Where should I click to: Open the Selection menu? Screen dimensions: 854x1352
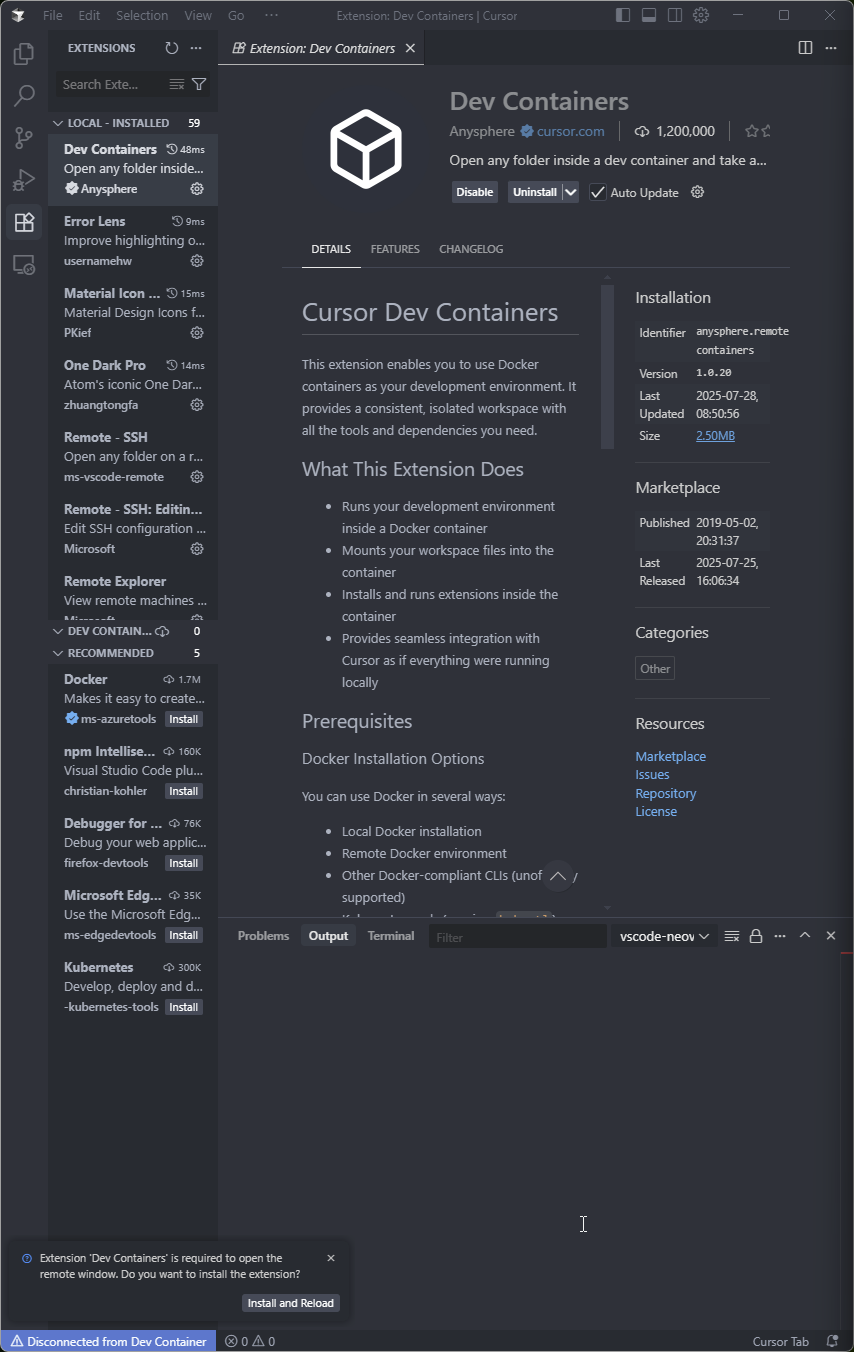[x=142, y=15]
